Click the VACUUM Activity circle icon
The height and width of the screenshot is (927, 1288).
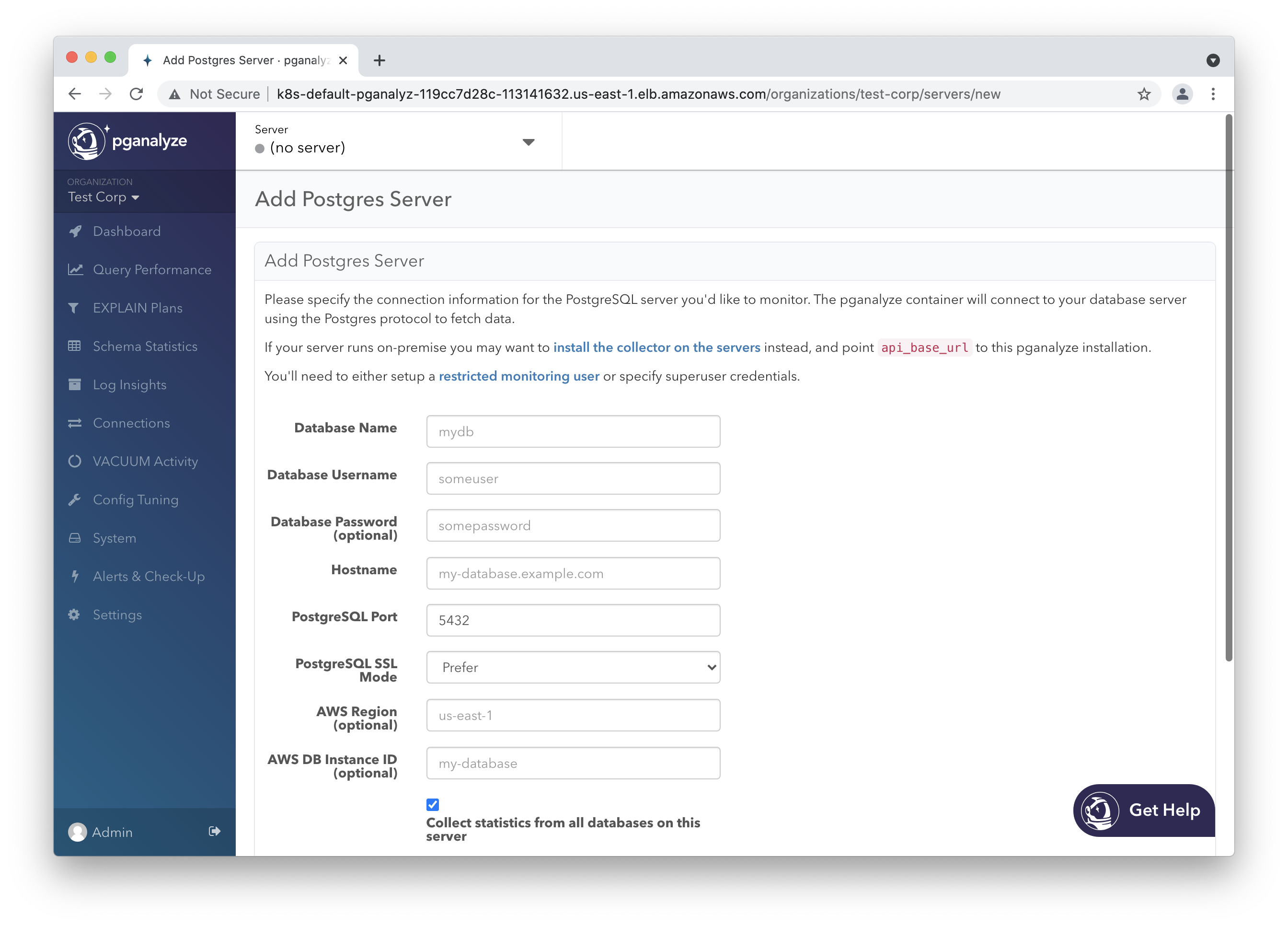pyautogui.click(x=74, y=461)
